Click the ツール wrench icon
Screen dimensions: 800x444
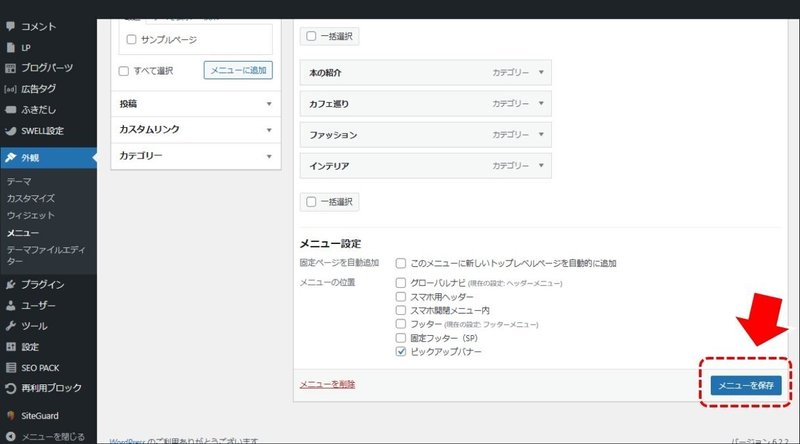(10, 326)
